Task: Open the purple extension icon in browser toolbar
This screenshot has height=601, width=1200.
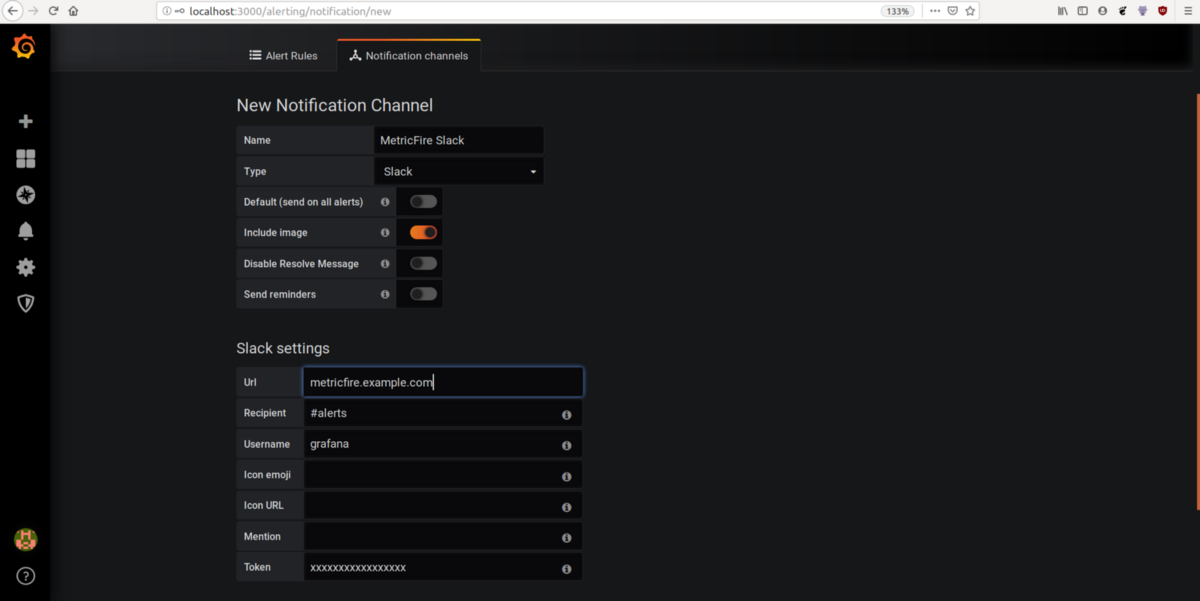Action: 1142,11
